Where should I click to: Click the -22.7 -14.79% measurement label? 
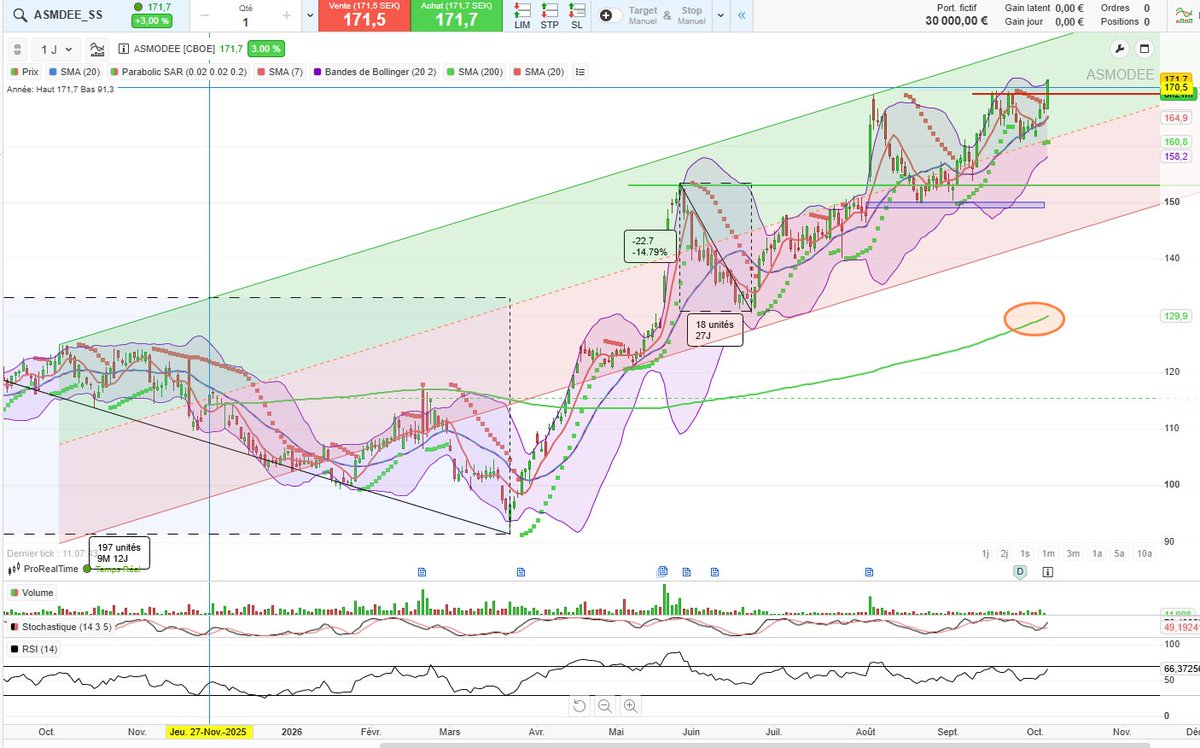click(x=650, y=246)
